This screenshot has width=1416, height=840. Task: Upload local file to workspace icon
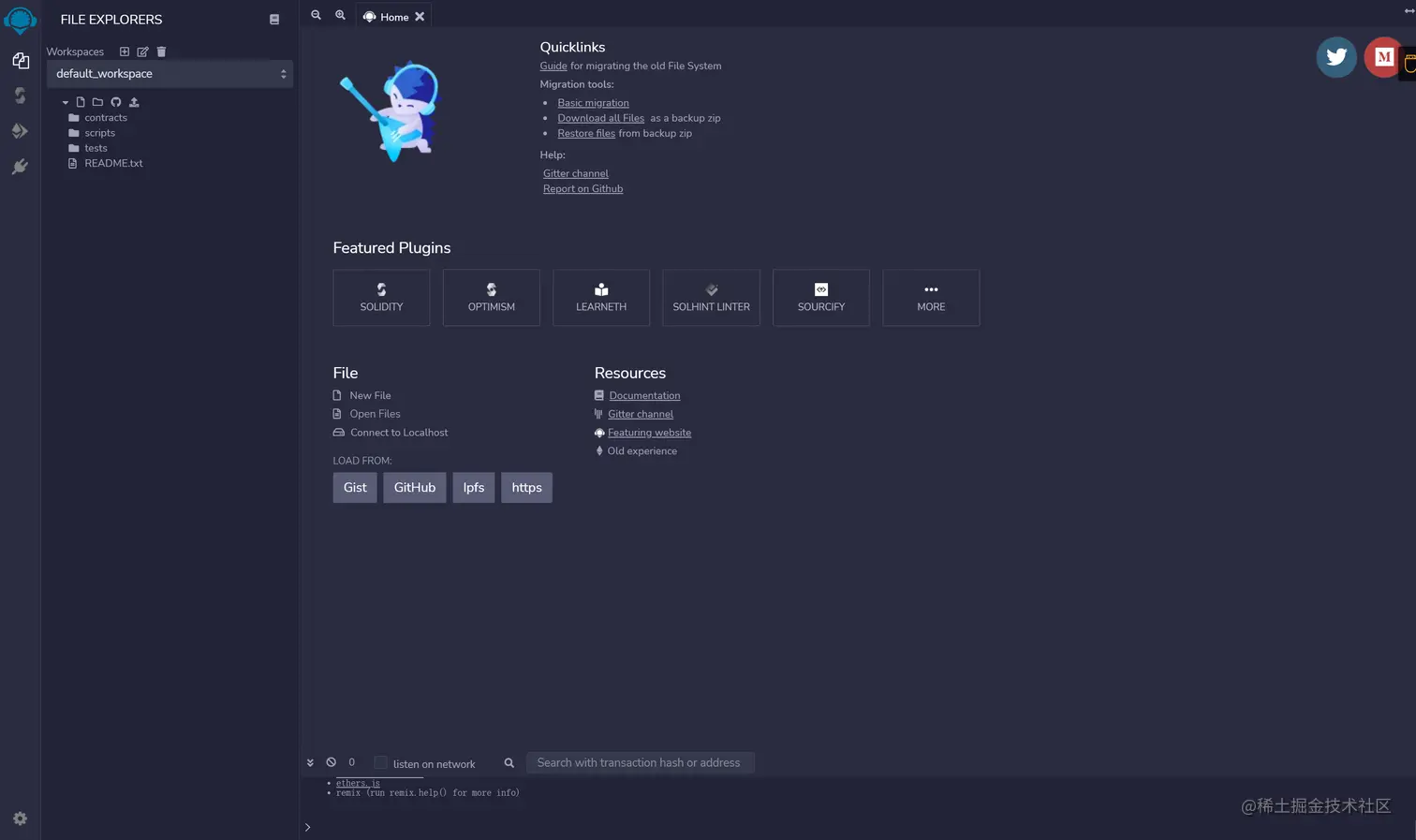tap(134, 102)
